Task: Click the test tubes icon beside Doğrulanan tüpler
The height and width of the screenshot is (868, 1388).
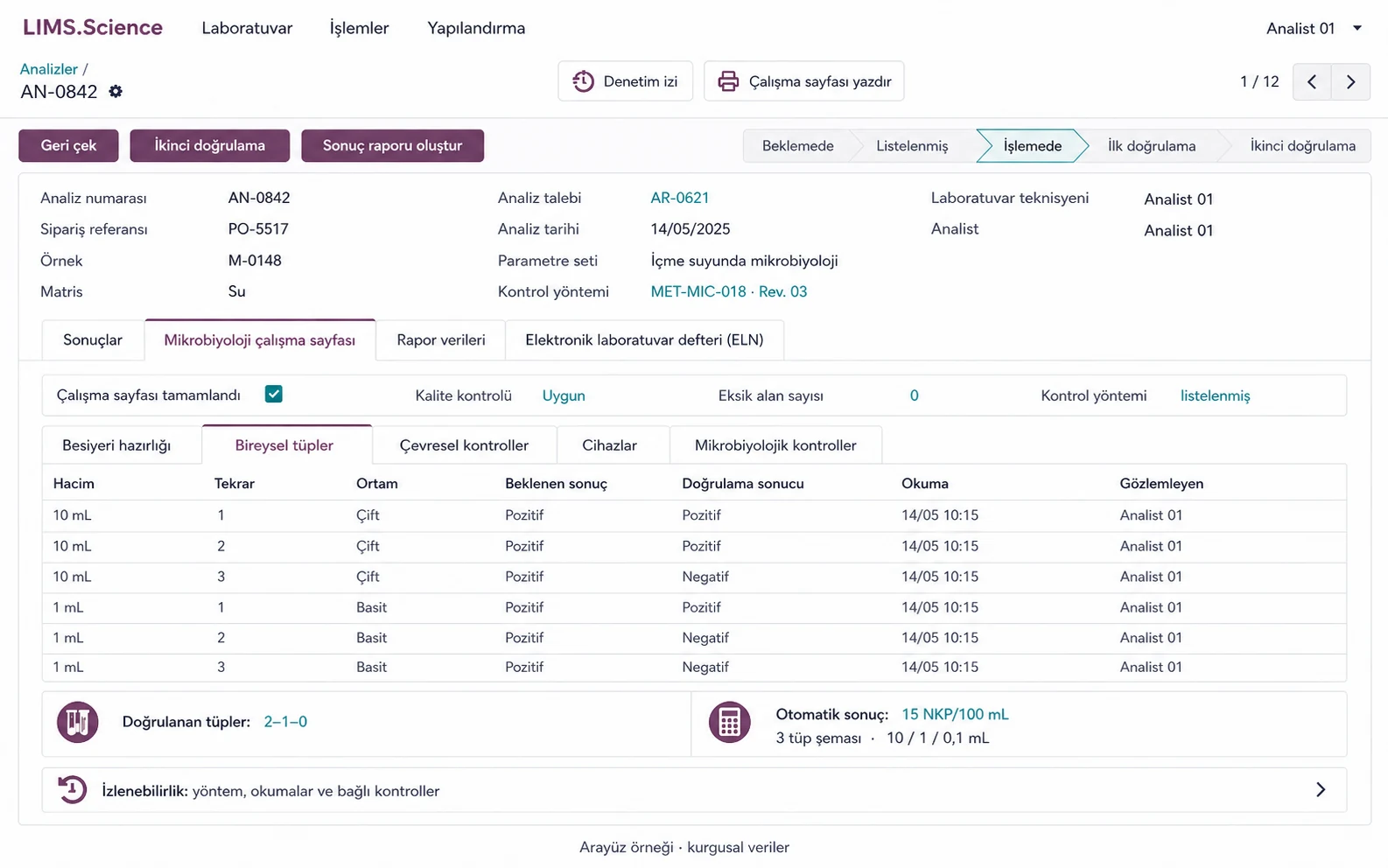Action: pos(77,722)
